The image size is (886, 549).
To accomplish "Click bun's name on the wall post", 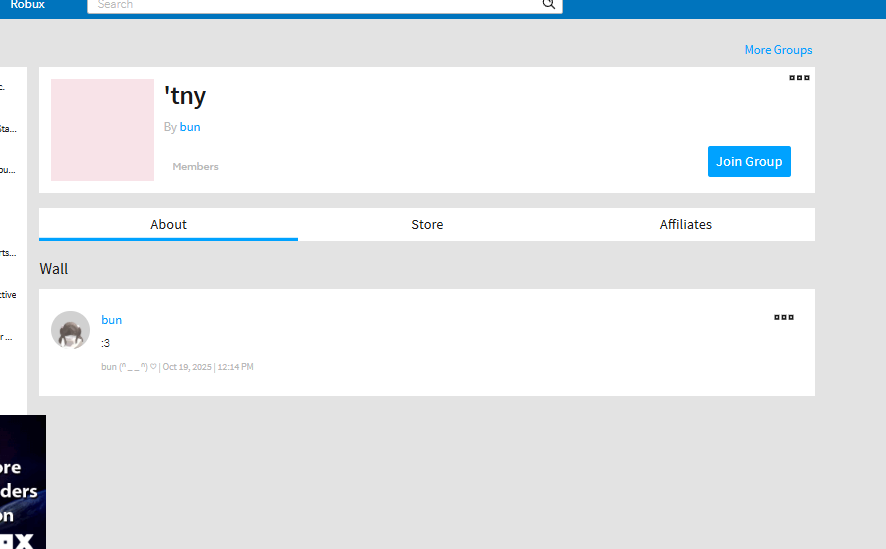I will [x=111, y=320].
